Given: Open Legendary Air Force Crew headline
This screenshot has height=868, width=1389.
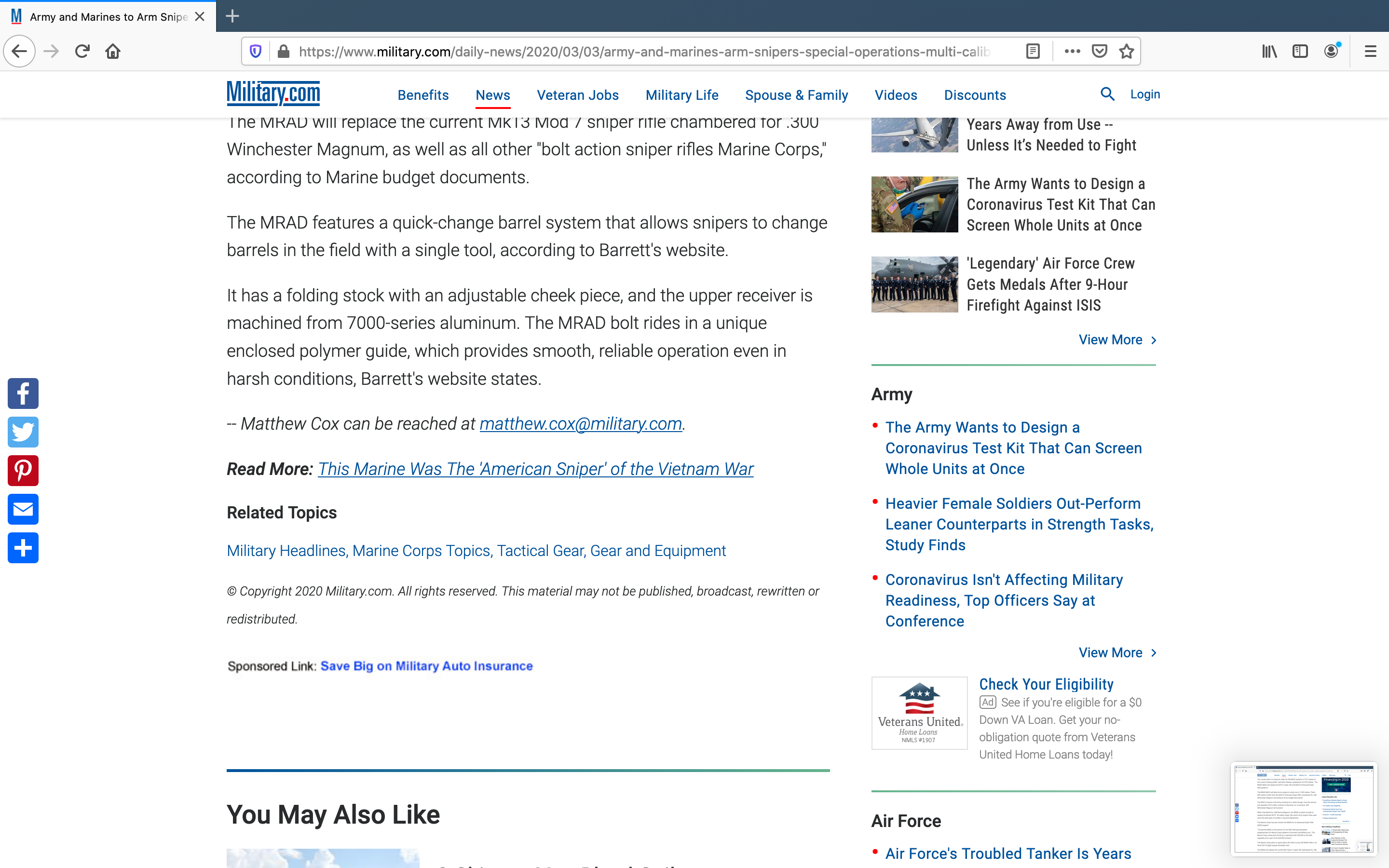Looking at the screenshot, I should tap(1050, 284).
